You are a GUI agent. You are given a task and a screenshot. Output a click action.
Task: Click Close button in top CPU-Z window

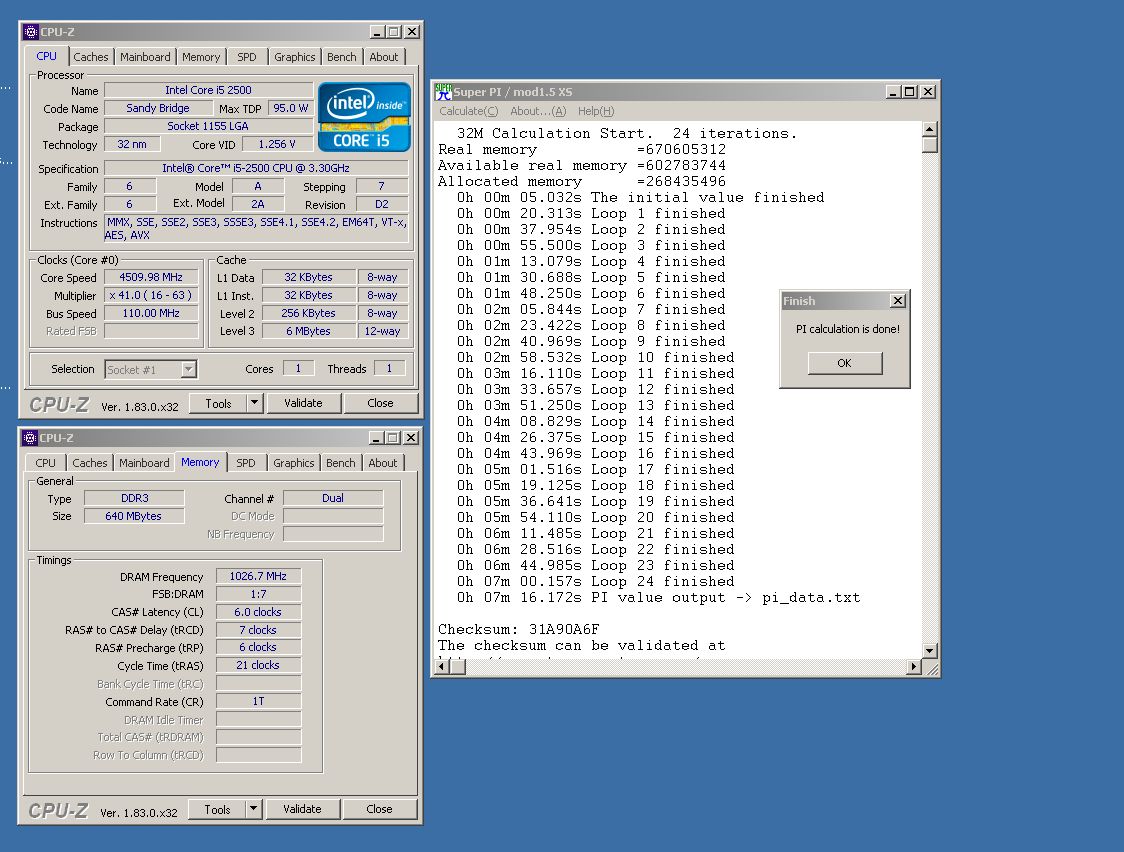coord(380,403)
